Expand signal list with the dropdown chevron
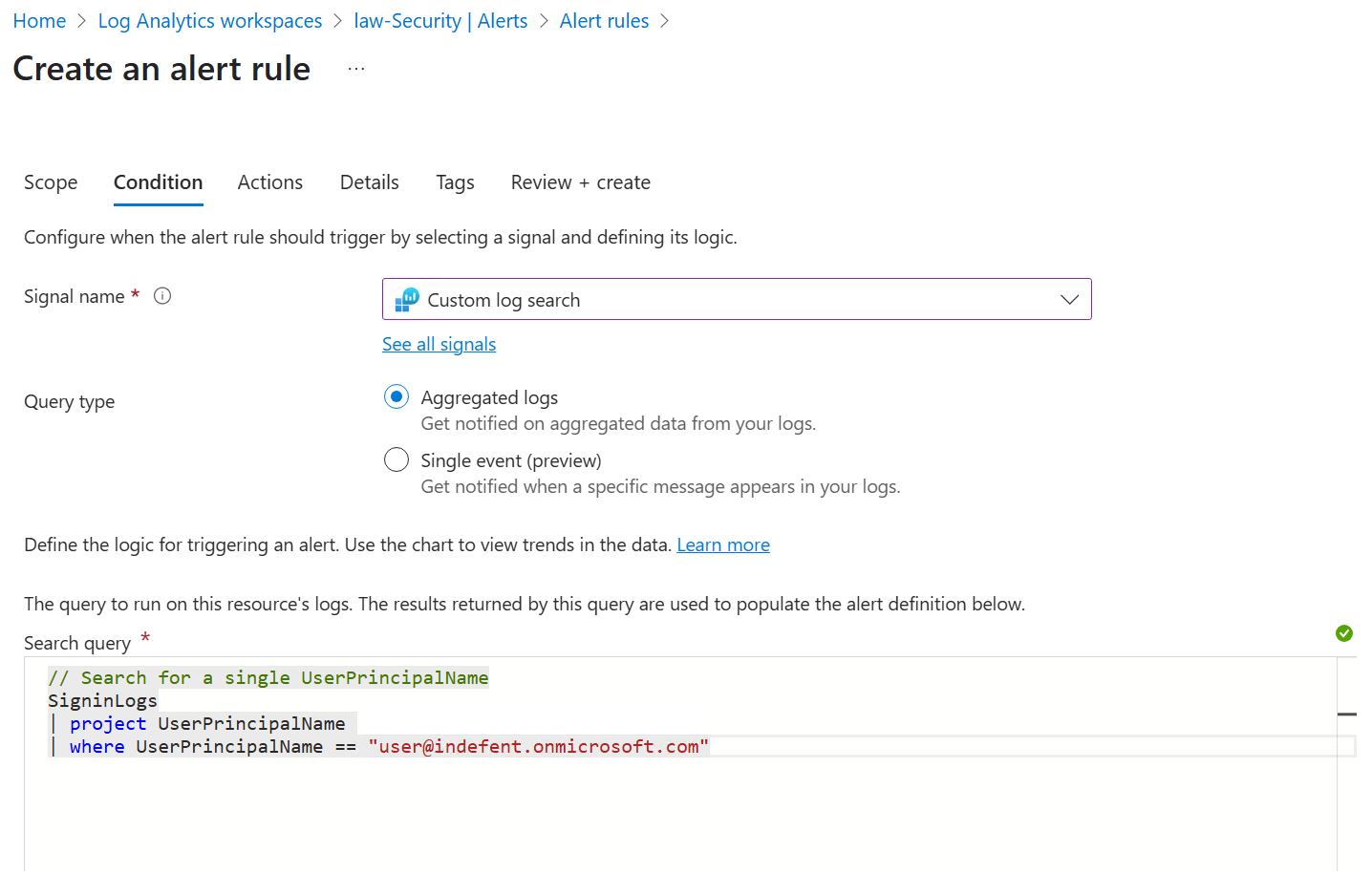1372x875 pixels. [1069, 300]
